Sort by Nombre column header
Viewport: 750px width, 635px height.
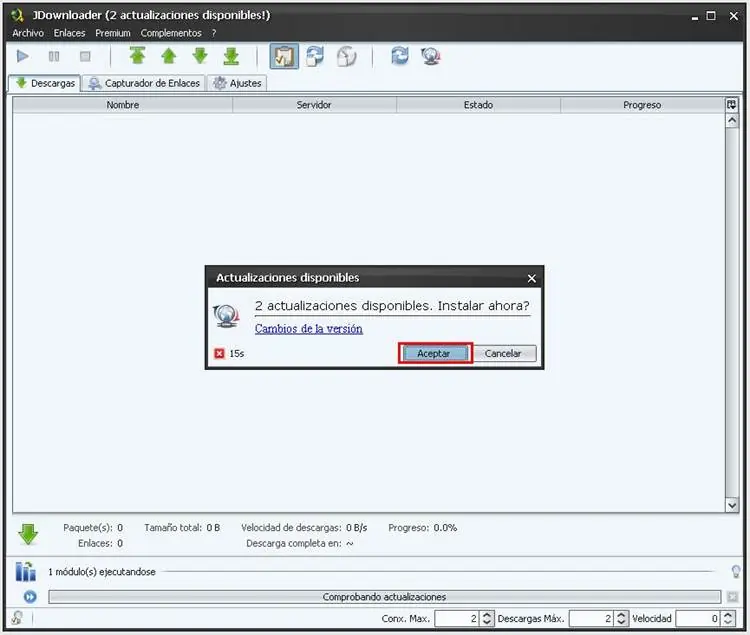pyautogui.click(x=122, y=105)
